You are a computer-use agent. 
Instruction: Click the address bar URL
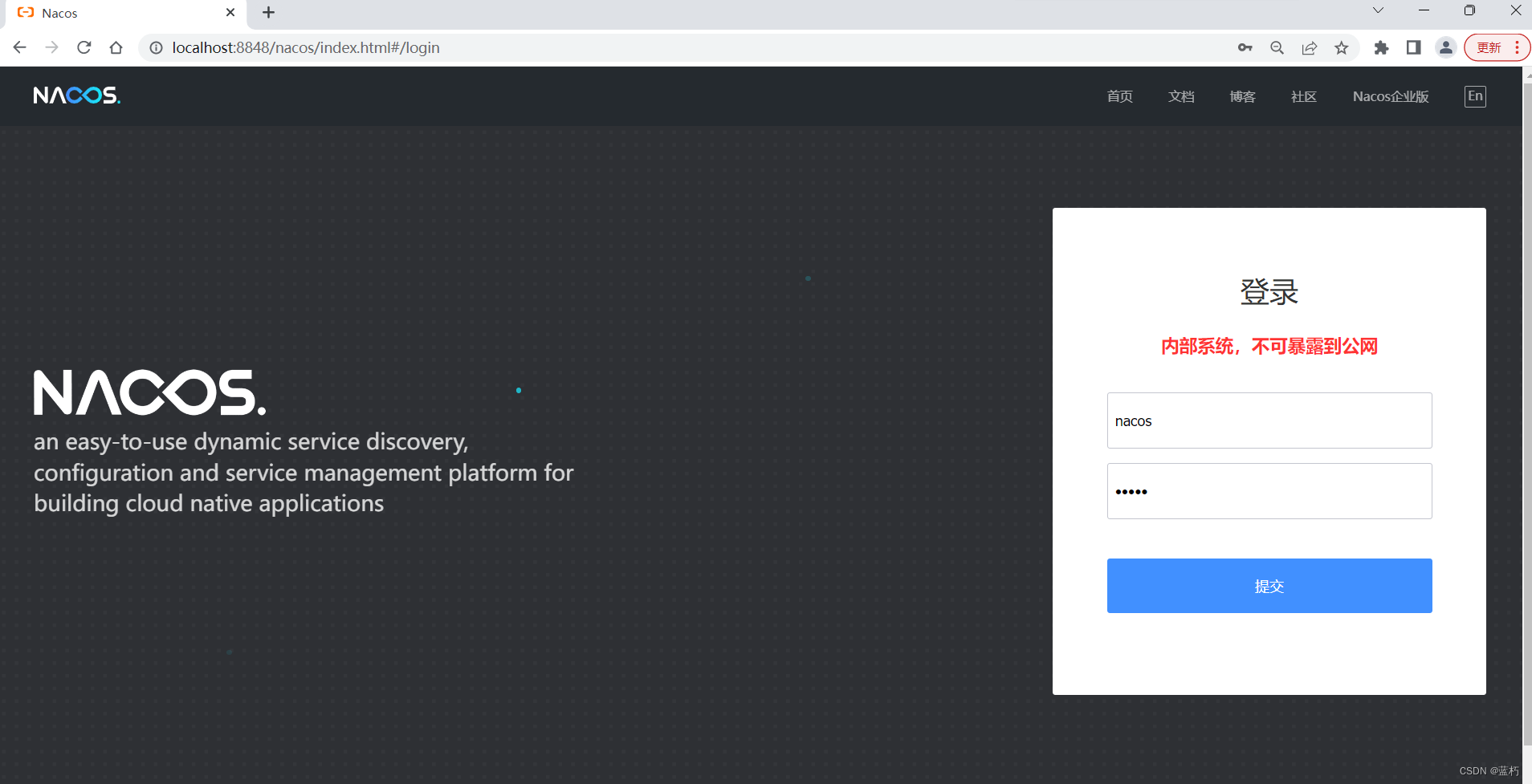306,47
